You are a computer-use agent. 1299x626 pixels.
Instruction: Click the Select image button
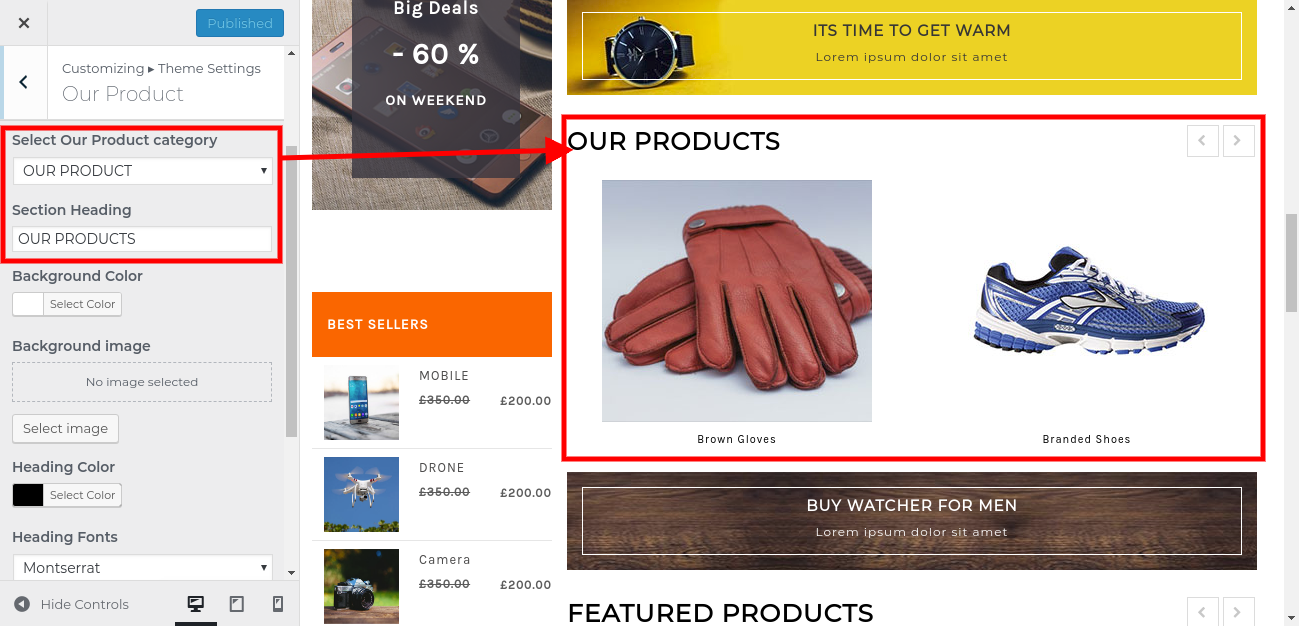point(65,428)
